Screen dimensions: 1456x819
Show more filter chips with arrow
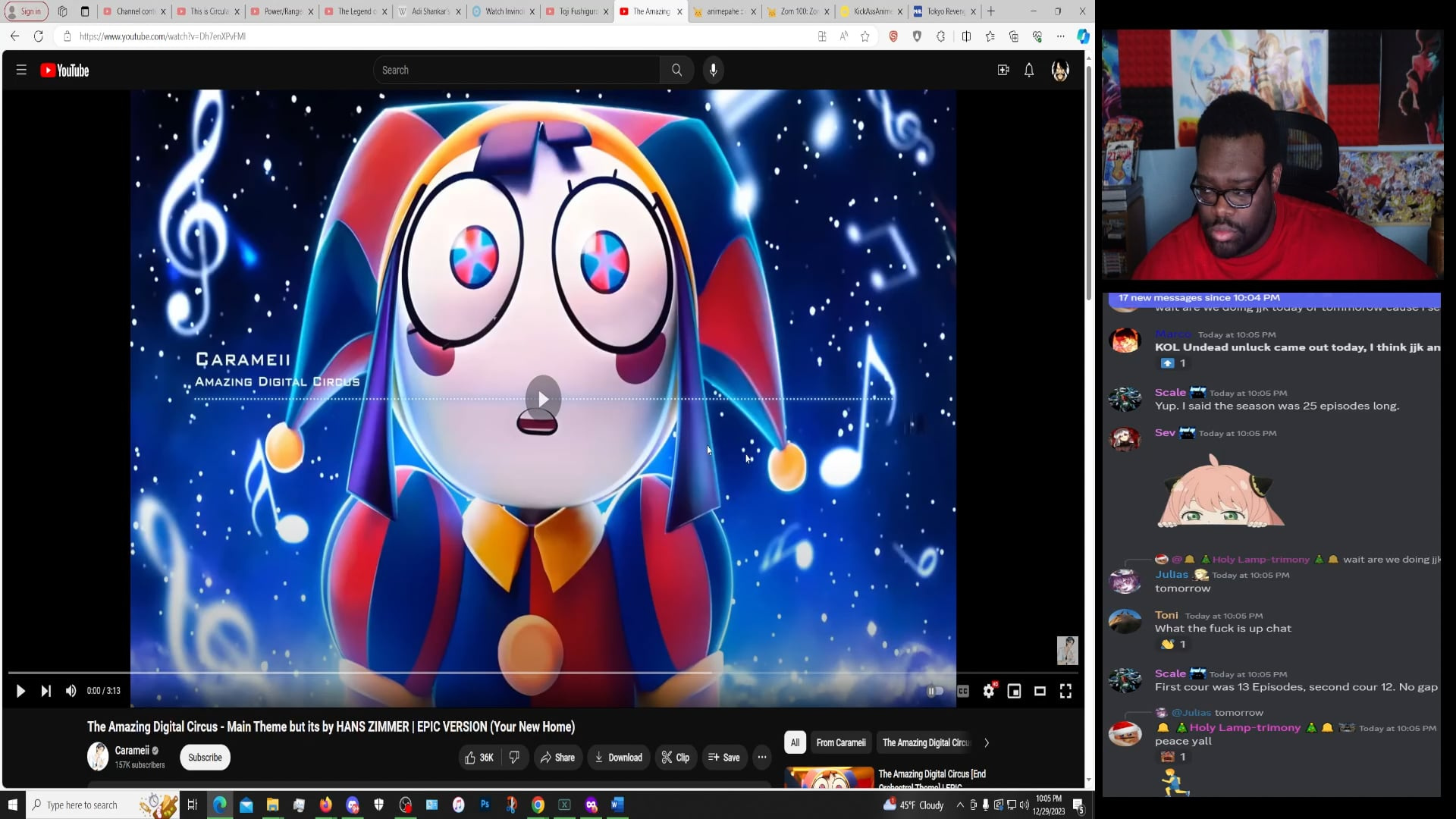tap(987, 743)
